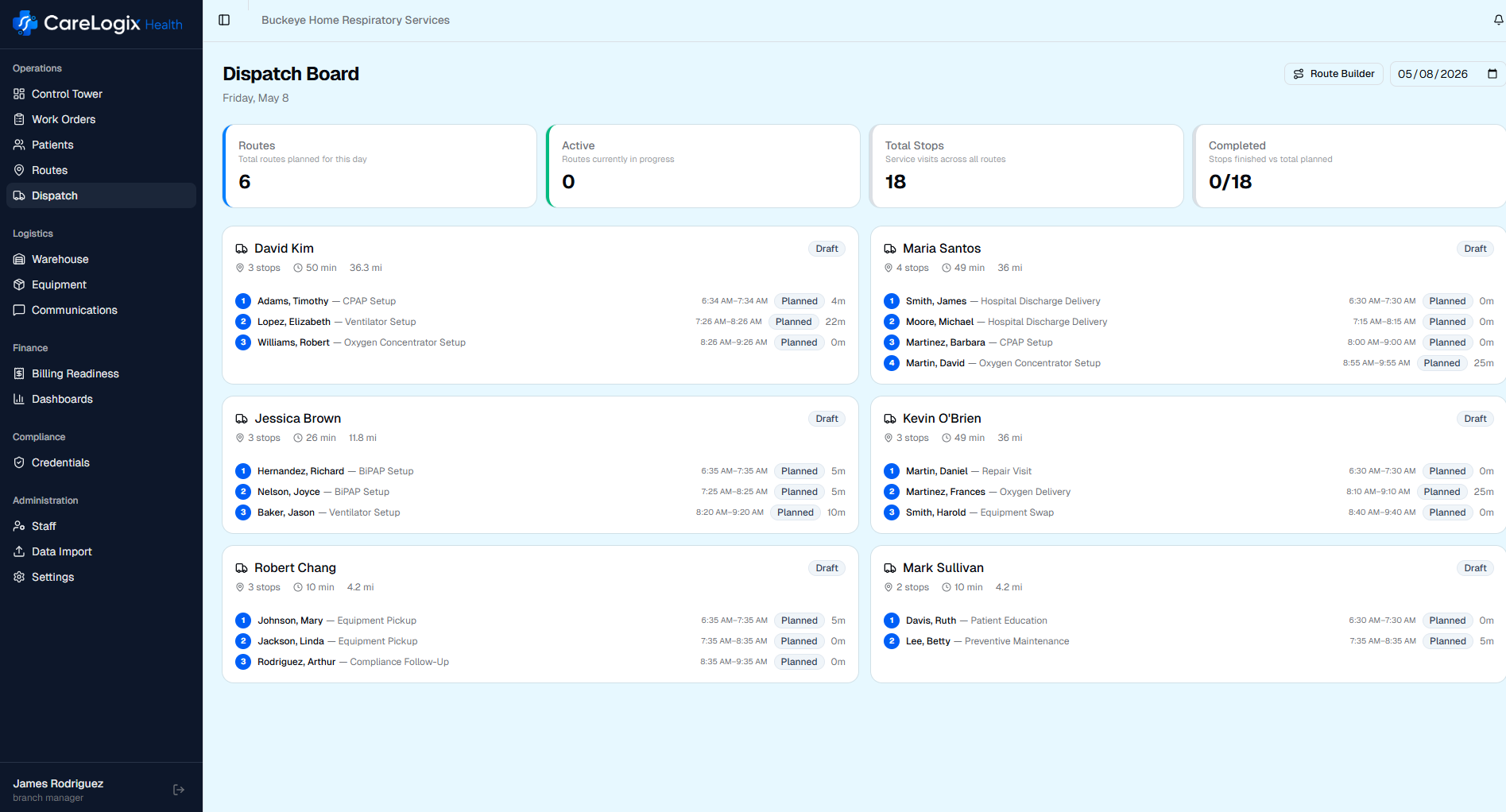Click the Baker, Jason Ventilator Setup stop
Screen dimensions: 1506x812
click(540, 512)
